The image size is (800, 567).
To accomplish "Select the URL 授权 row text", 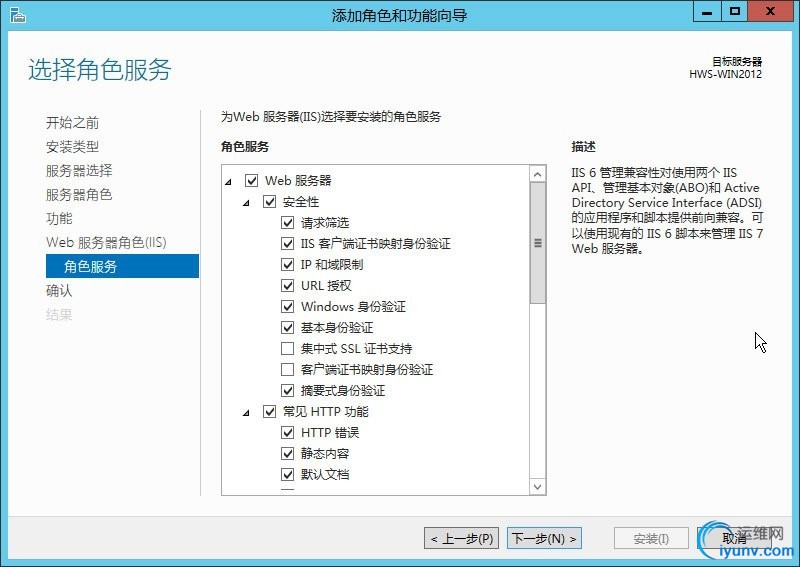I will point(326,285).
